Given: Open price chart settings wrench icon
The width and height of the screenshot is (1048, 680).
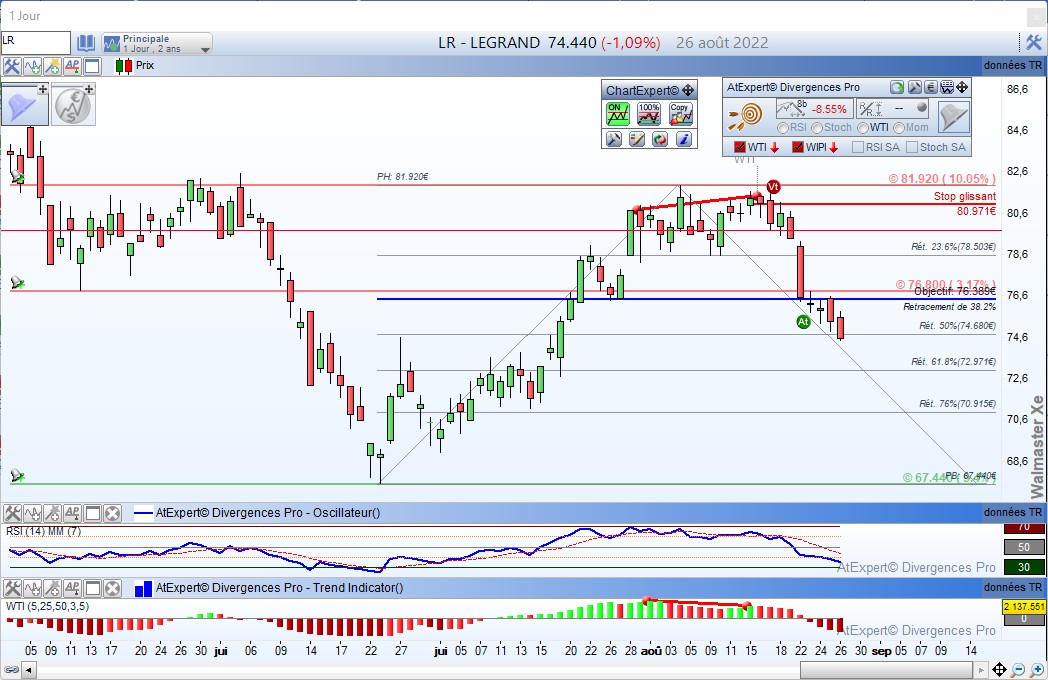Looking at the screenshot, I should click(x=11, y=66).
